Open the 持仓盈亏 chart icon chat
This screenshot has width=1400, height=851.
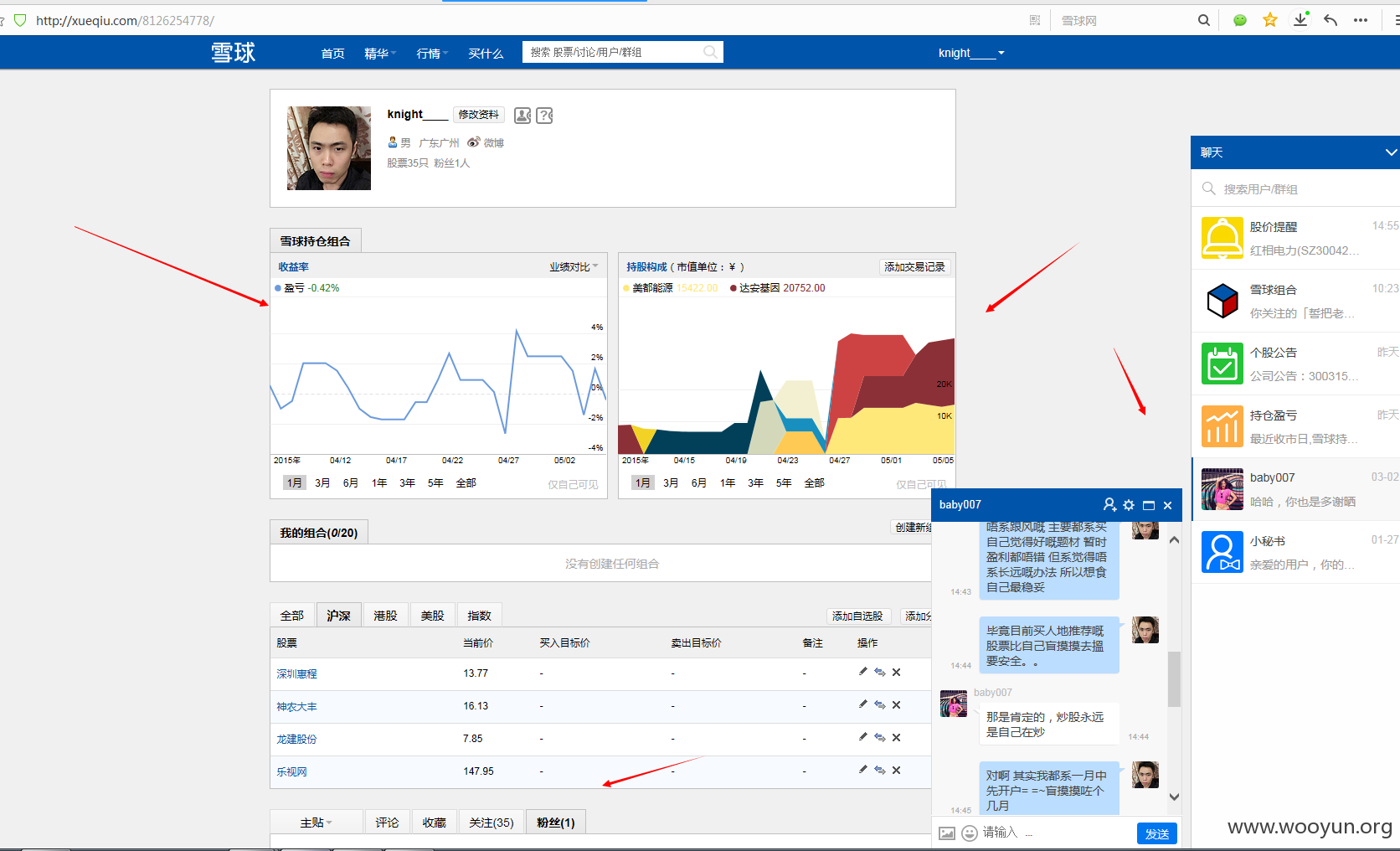[1222, 426]
